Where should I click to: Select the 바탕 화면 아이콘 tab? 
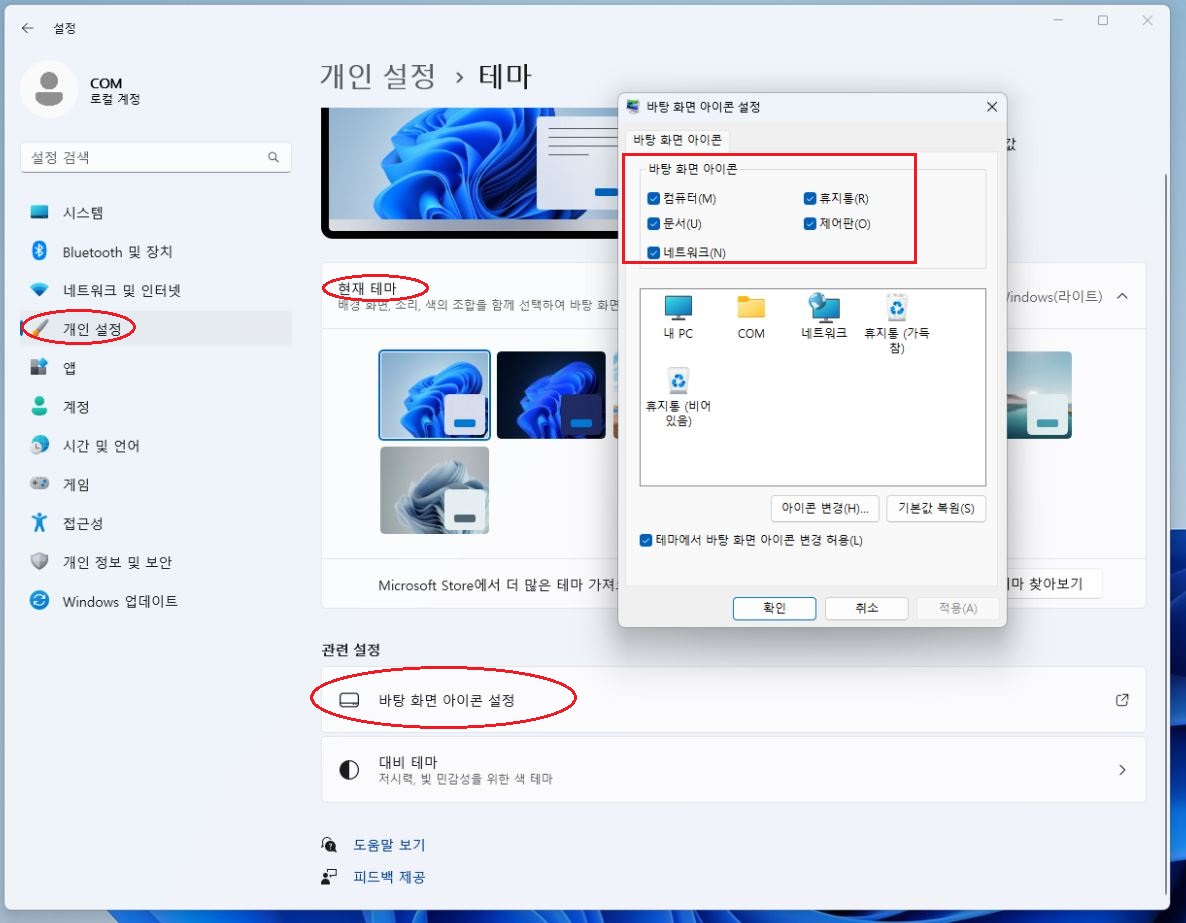pyautogui.click(x=677, y=140)
